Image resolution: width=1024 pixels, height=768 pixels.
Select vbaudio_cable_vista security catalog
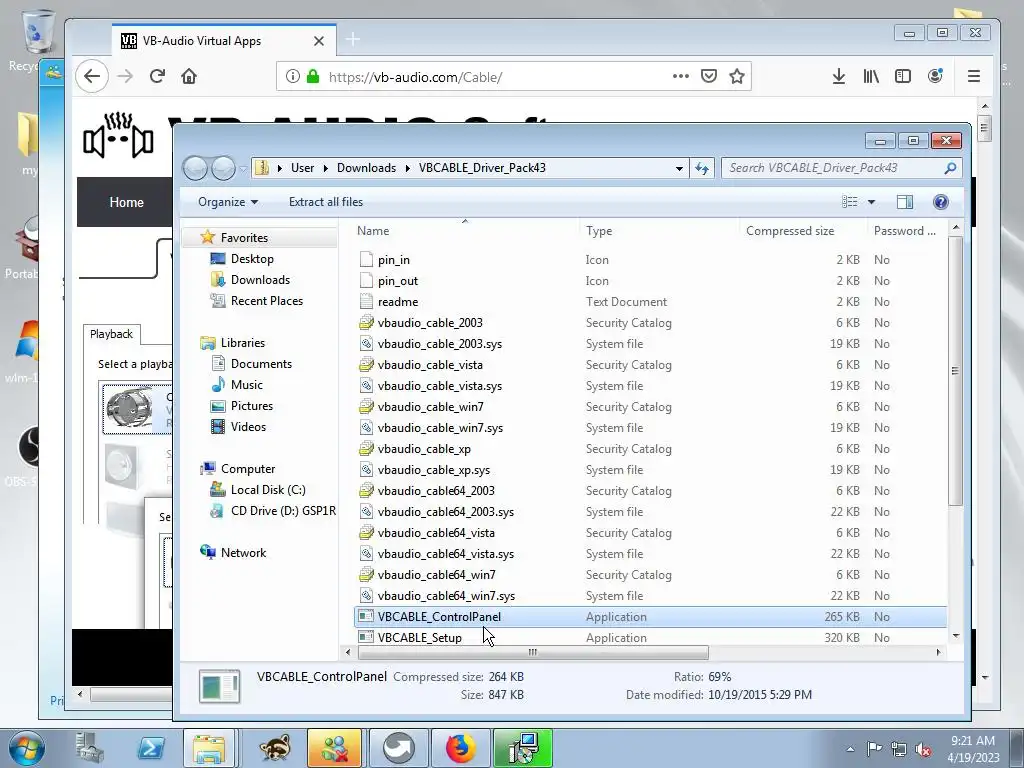click(x=430, y=364)
